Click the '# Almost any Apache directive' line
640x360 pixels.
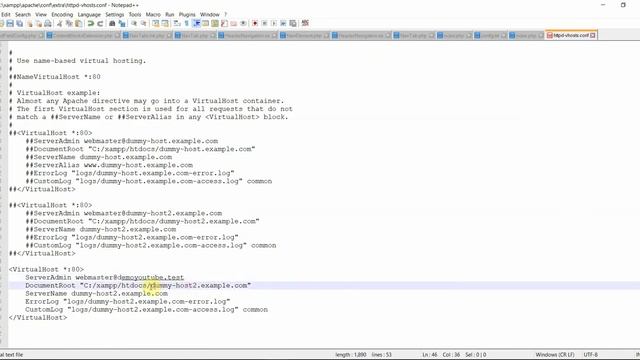(146, 101)
